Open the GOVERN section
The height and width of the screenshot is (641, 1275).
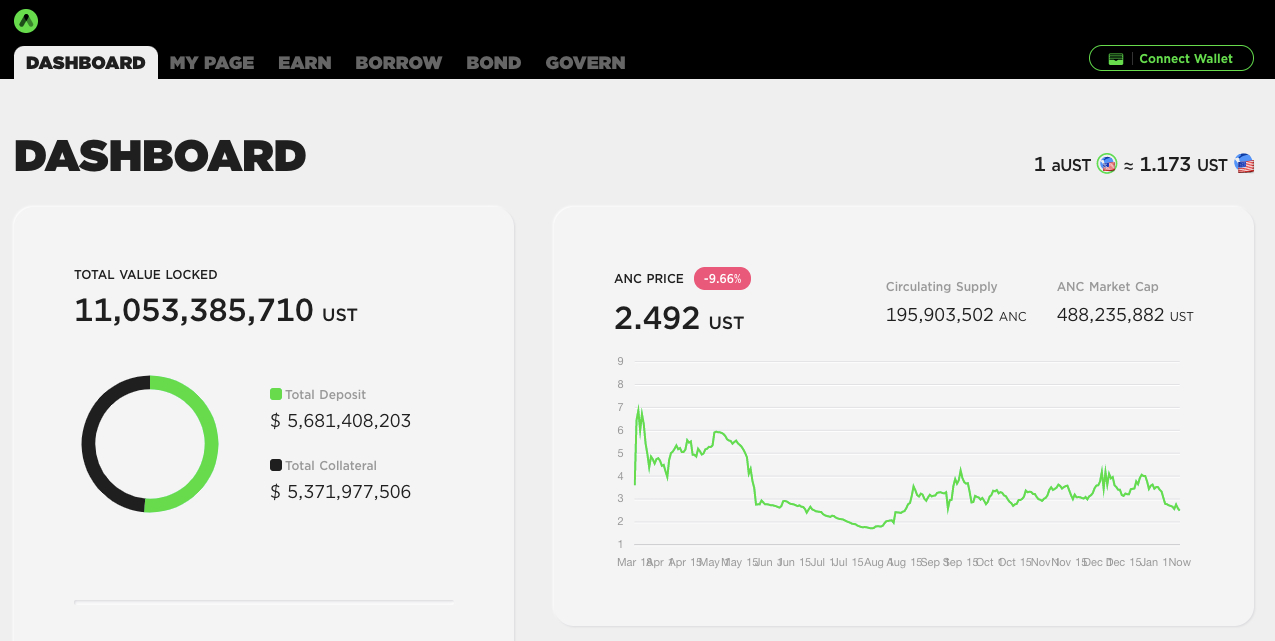click(x=585, y=62)
